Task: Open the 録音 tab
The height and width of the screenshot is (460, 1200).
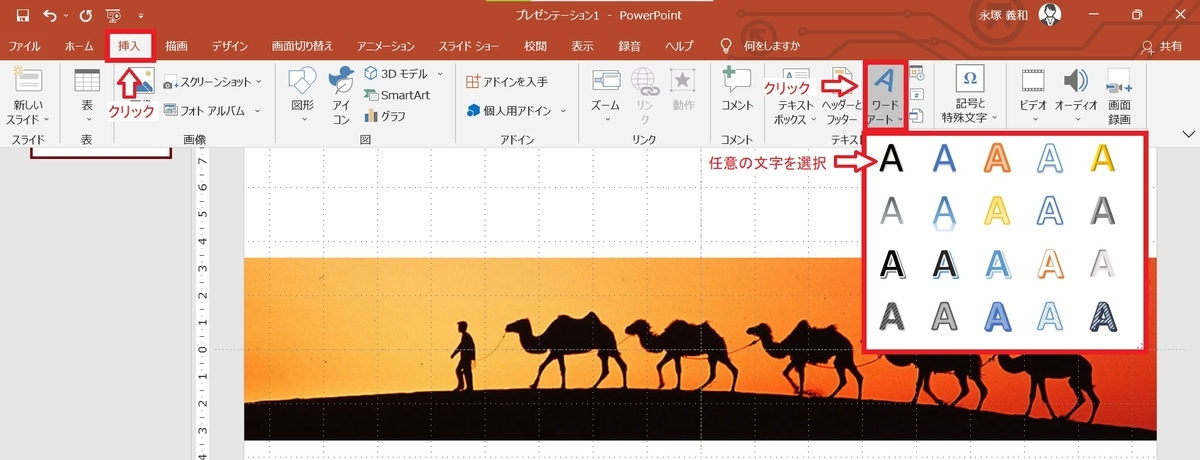Action: (x=630, y=46)
